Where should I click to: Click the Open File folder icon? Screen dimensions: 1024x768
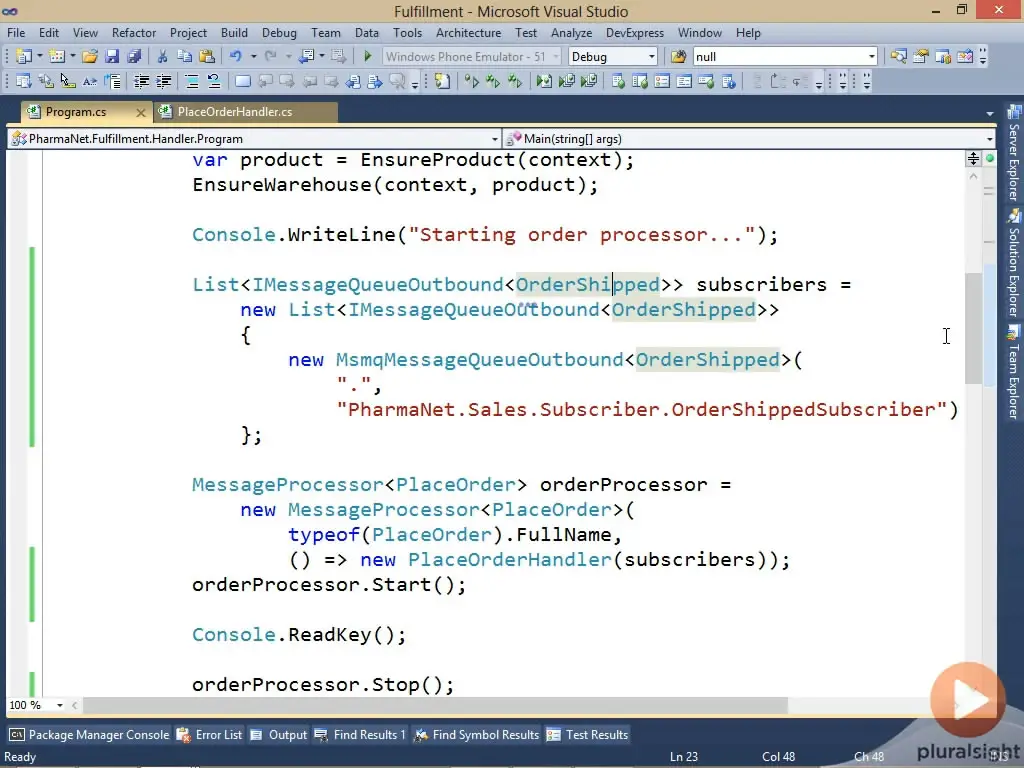click(x=89, y=57)
